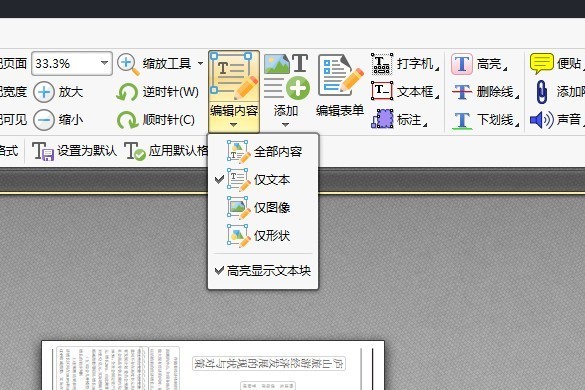The height and width of the screenshot is (390, 585).
Task: Open the 33.3% zoom level combo box
Action: 72,63
